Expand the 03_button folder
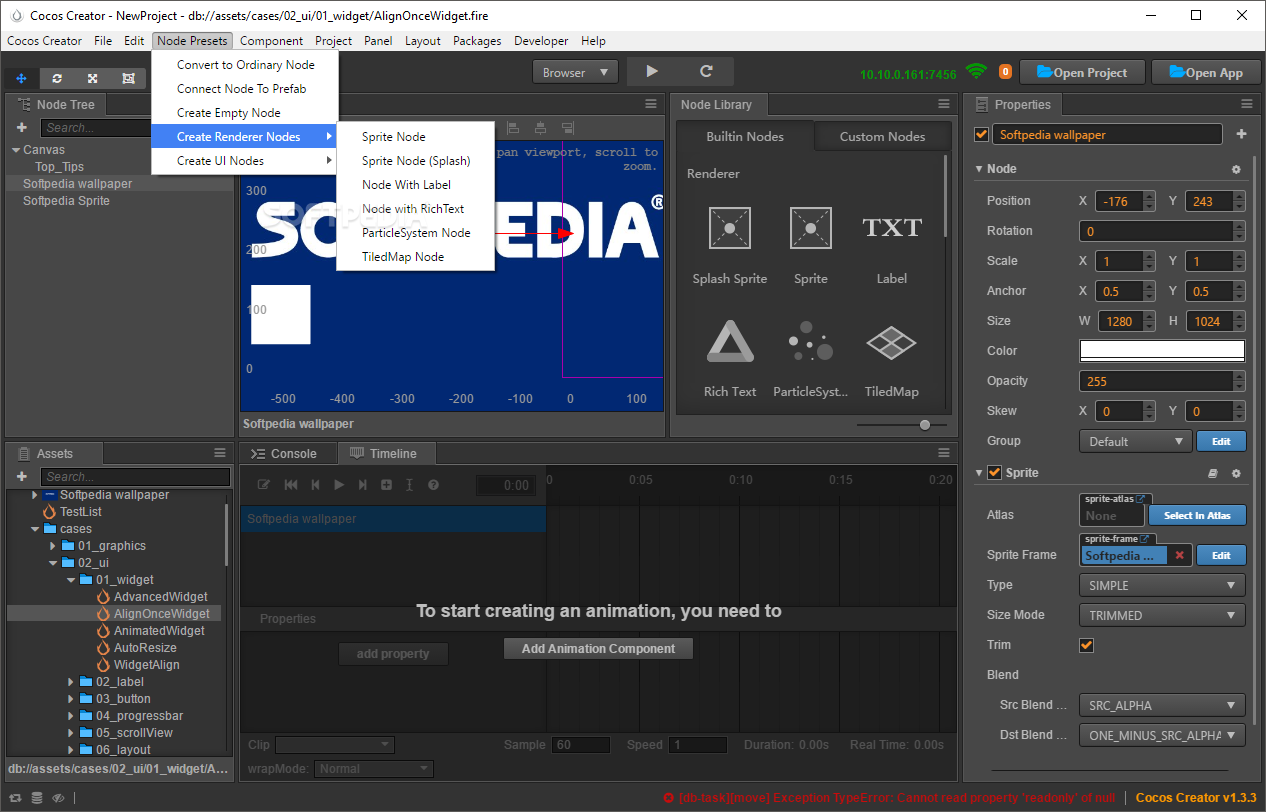Viewport: 1266px width, 812px height. 71,699
